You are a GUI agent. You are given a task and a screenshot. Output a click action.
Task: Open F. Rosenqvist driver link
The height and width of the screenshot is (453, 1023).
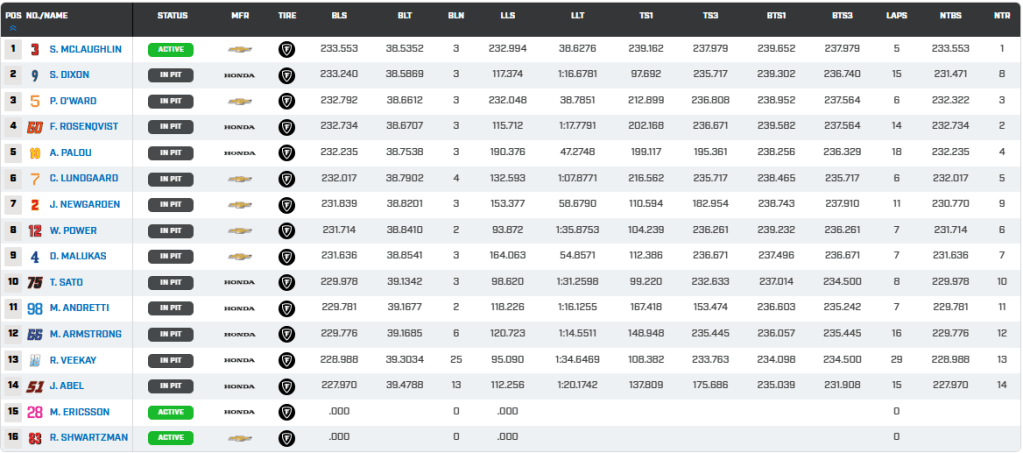coord(84,127)
